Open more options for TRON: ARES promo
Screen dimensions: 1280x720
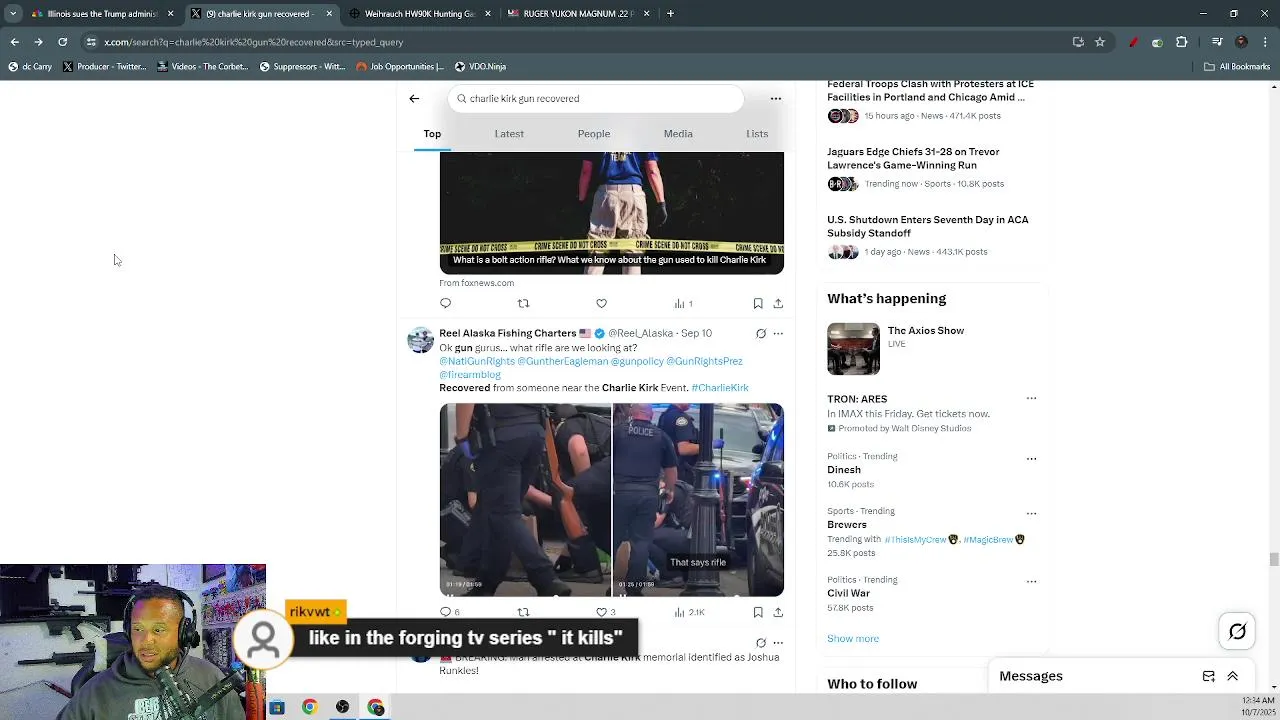1031,398
